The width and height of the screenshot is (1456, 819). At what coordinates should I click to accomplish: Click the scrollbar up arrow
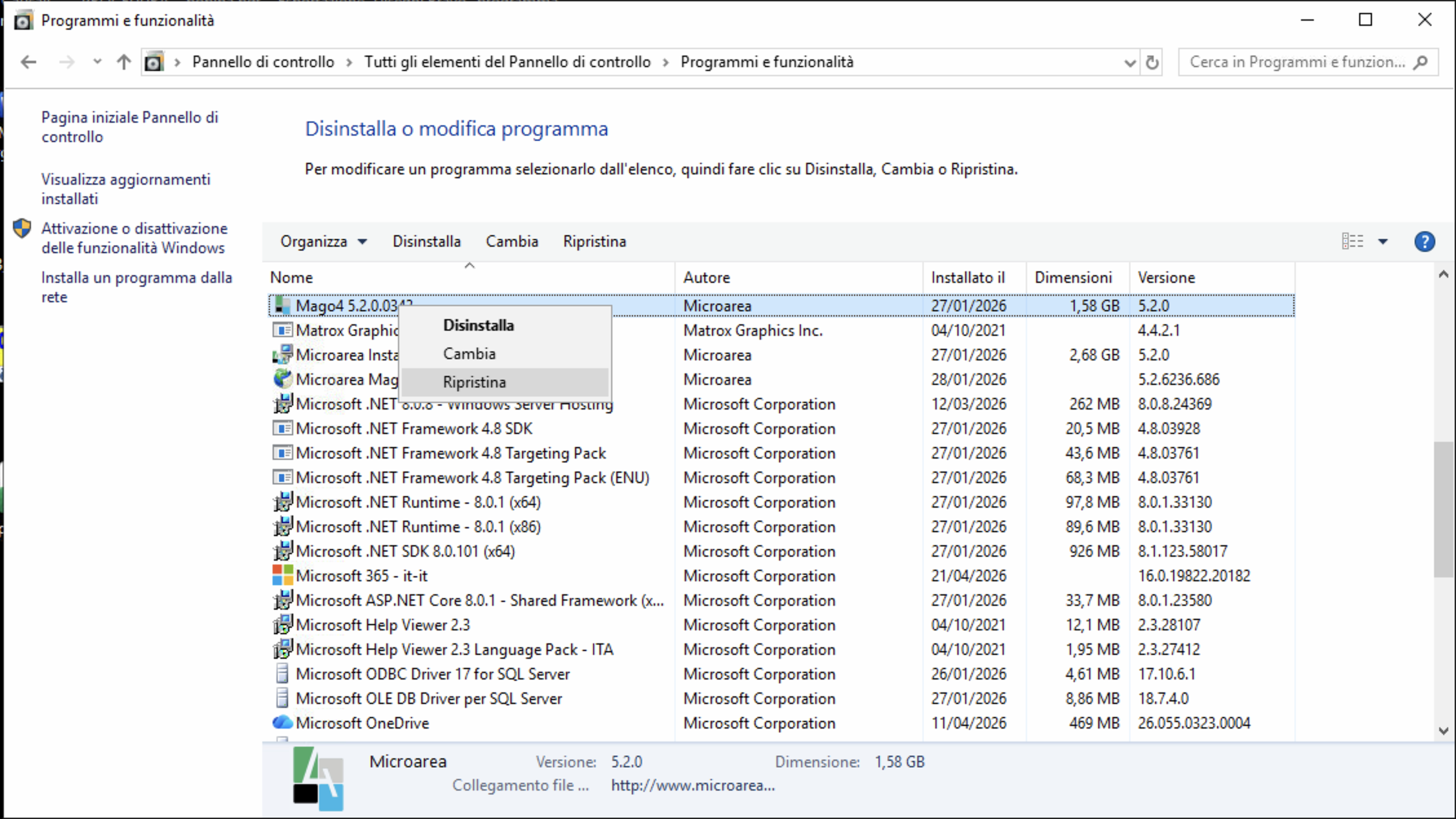1443,275
